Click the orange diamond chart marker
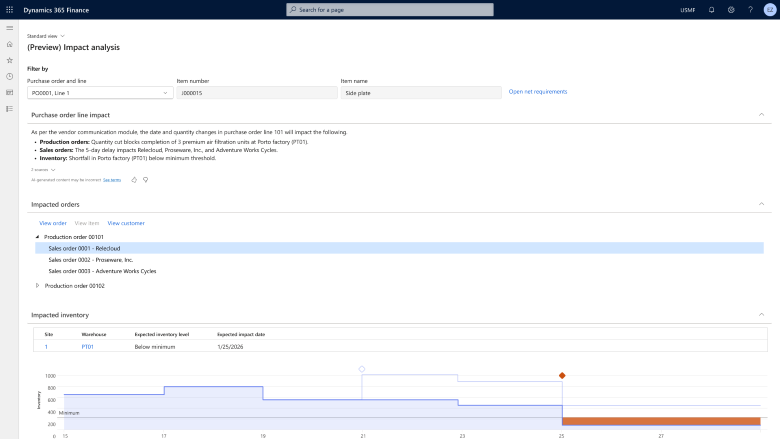The width and height of the screenshot is (780, 439). [562, 375]
